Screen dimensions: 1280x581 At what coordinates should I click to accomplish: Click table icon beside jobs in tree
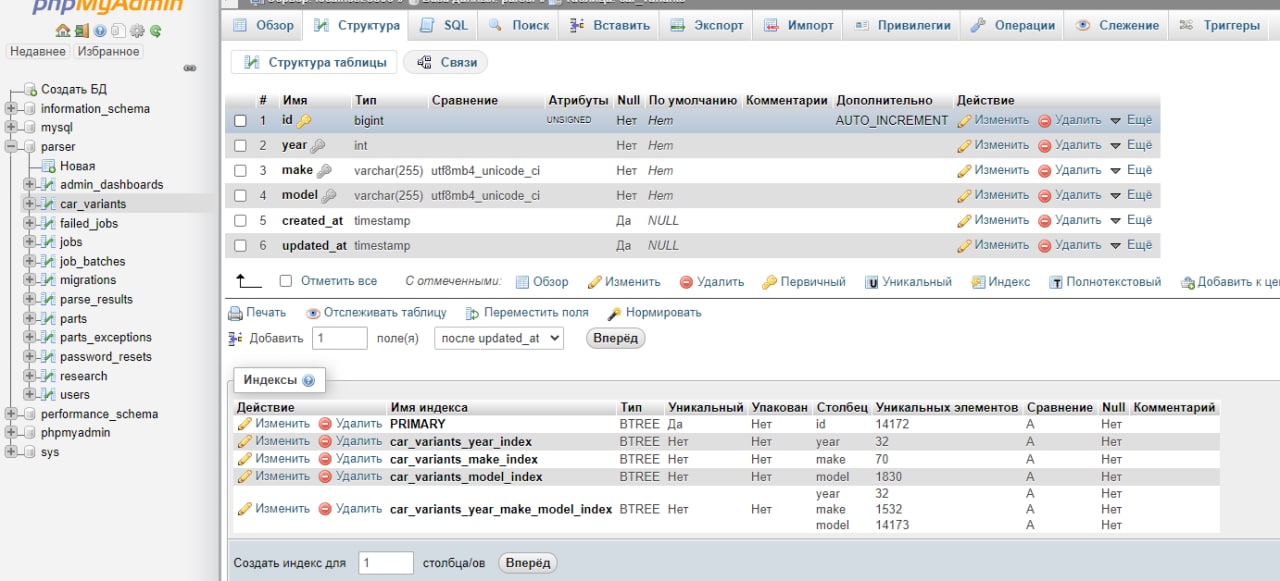pos(47,242)
